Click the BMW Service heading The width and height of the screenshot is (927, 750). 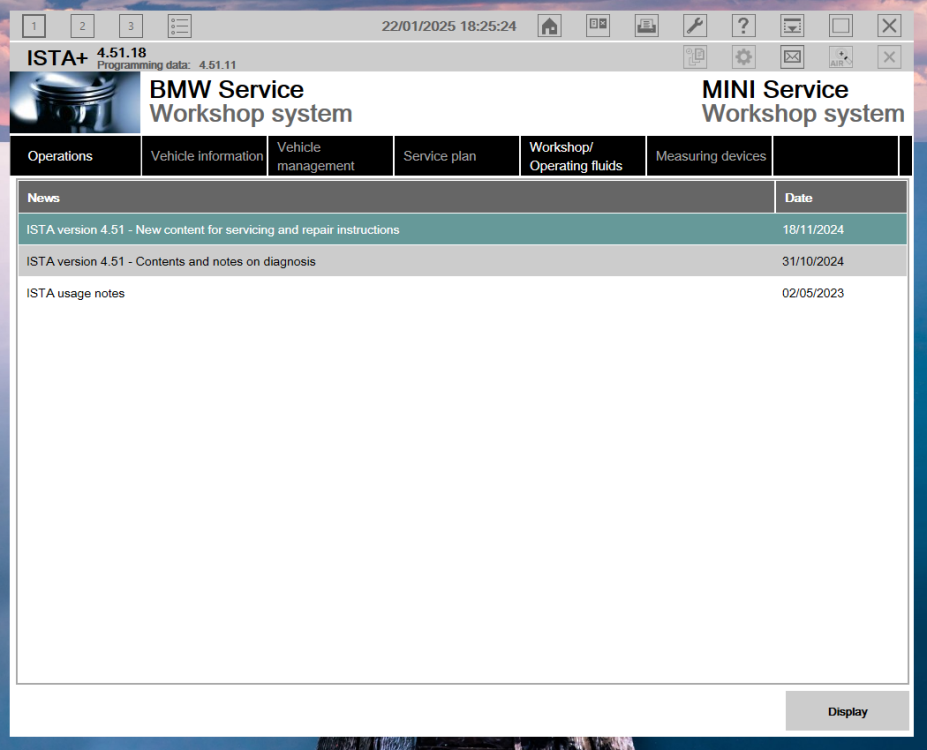tap(226, 90)
